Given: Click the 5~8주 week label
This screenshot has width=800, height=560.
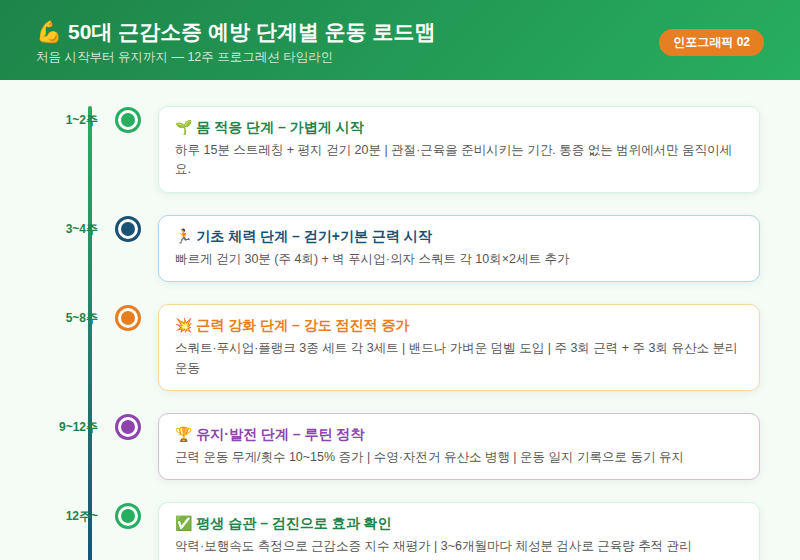Looking at the screenshot, I should point(81,318).
